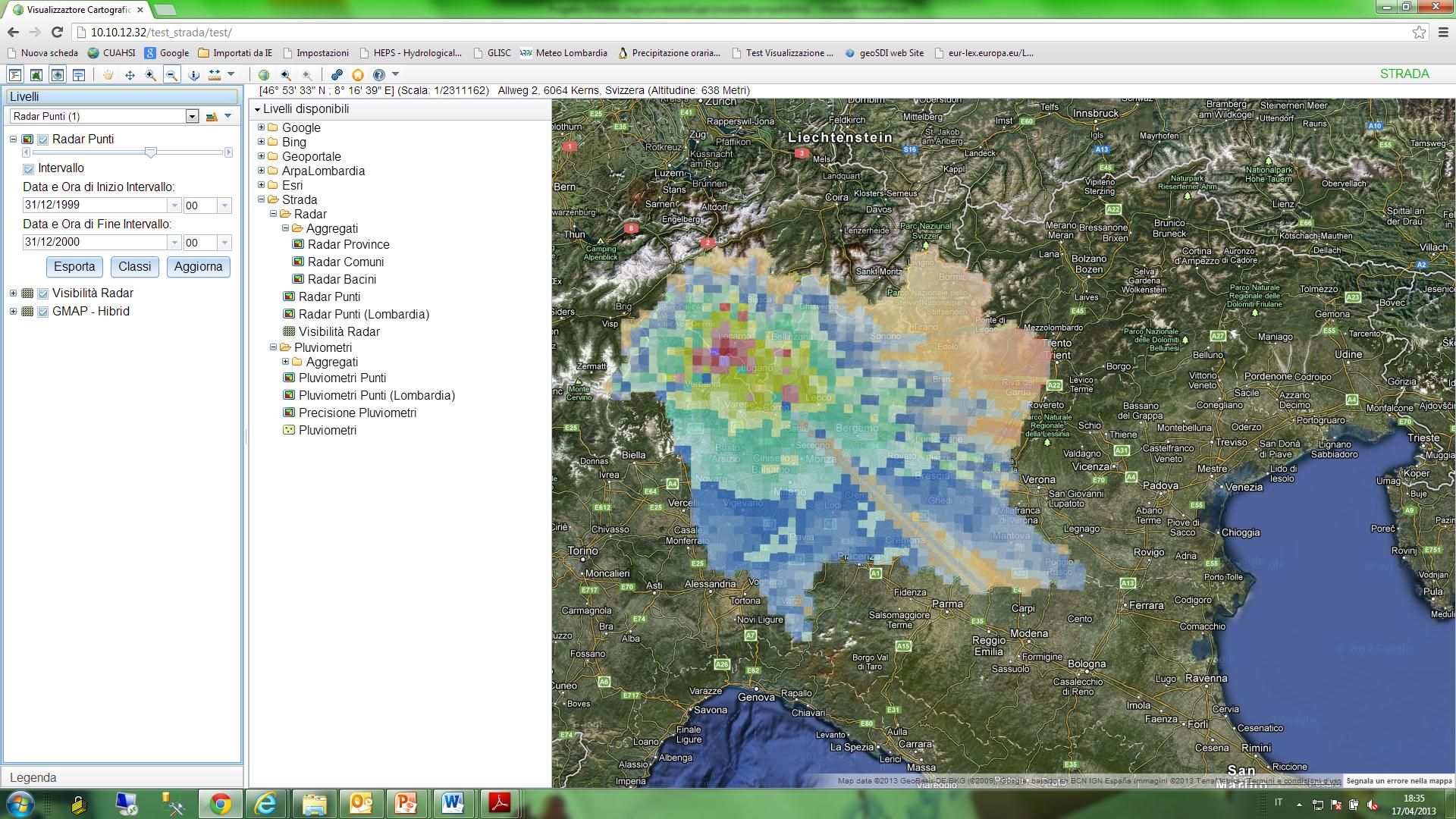Collapse the Strada folder

[x=262, y=199]
